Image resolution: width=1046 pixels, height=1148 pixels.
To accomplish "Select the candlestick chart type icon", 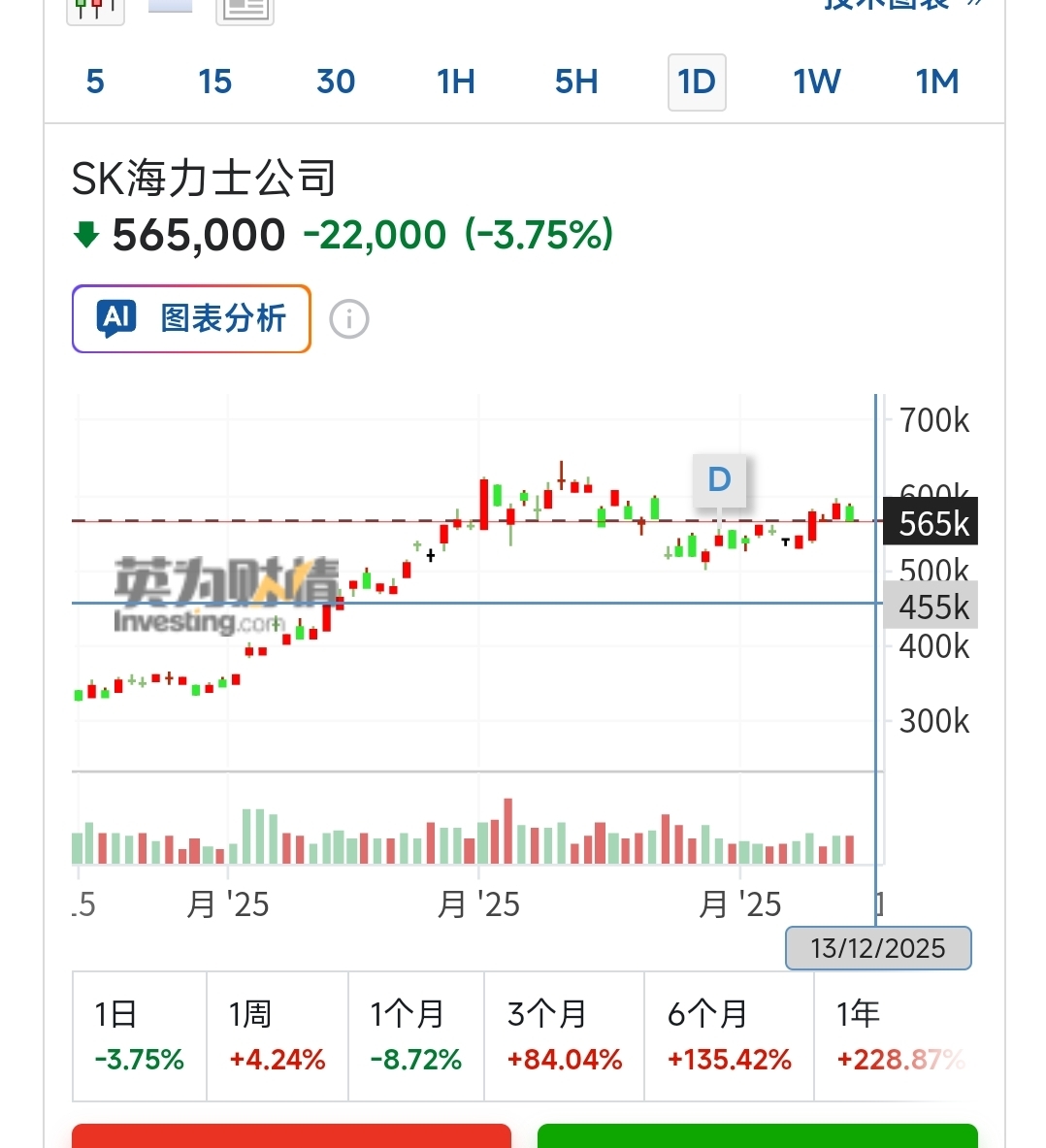I will (95, 10).
